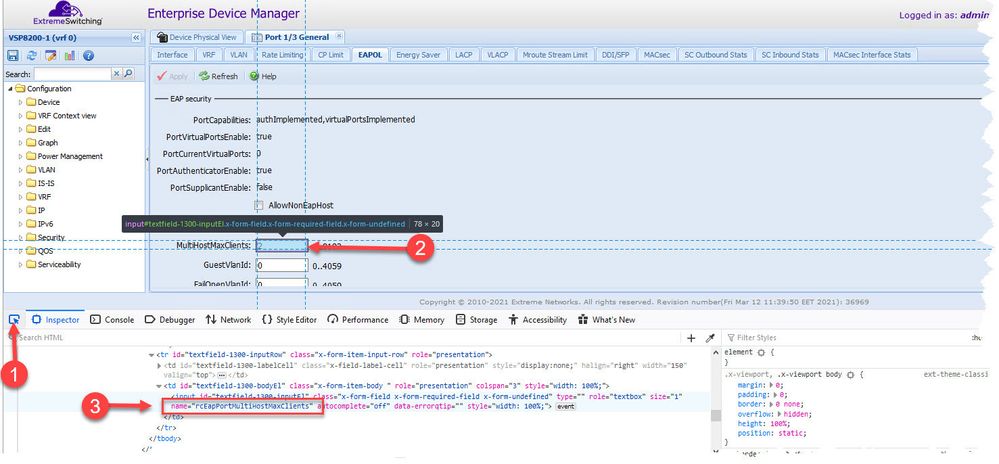Toggle the AllowNonEapHost checkbox
The width and height of the screenshot is (999, 464).
coord(259,205)
